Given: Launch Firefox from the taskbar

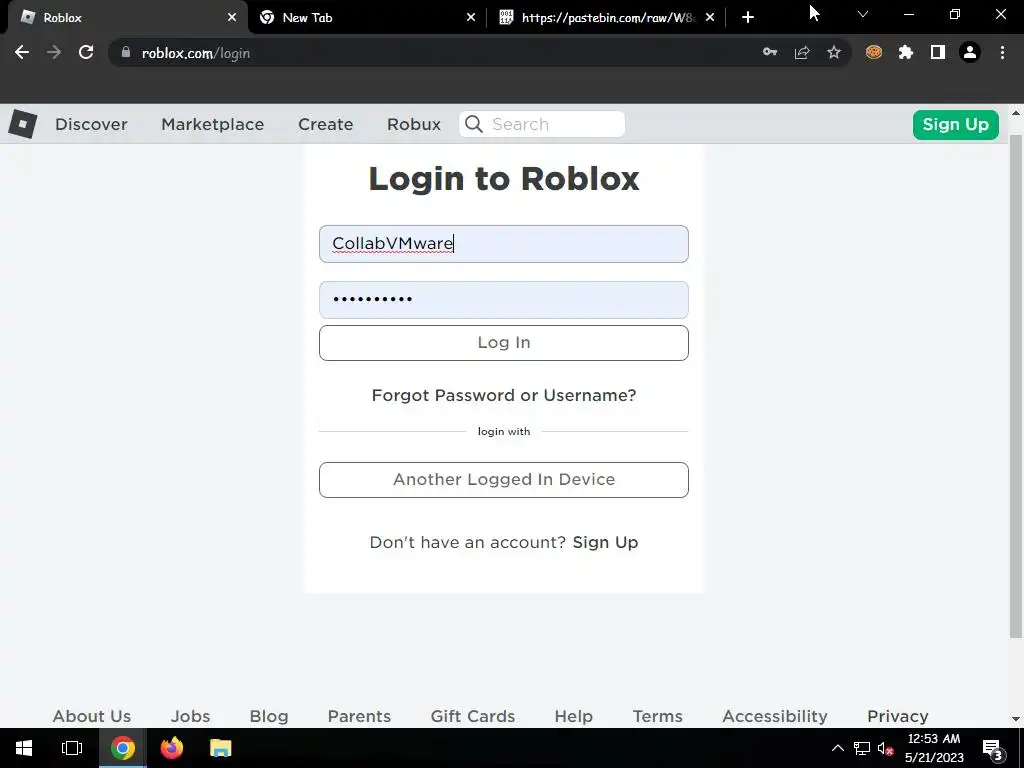Looking at the screenshot, I should (x=172, y=748).
